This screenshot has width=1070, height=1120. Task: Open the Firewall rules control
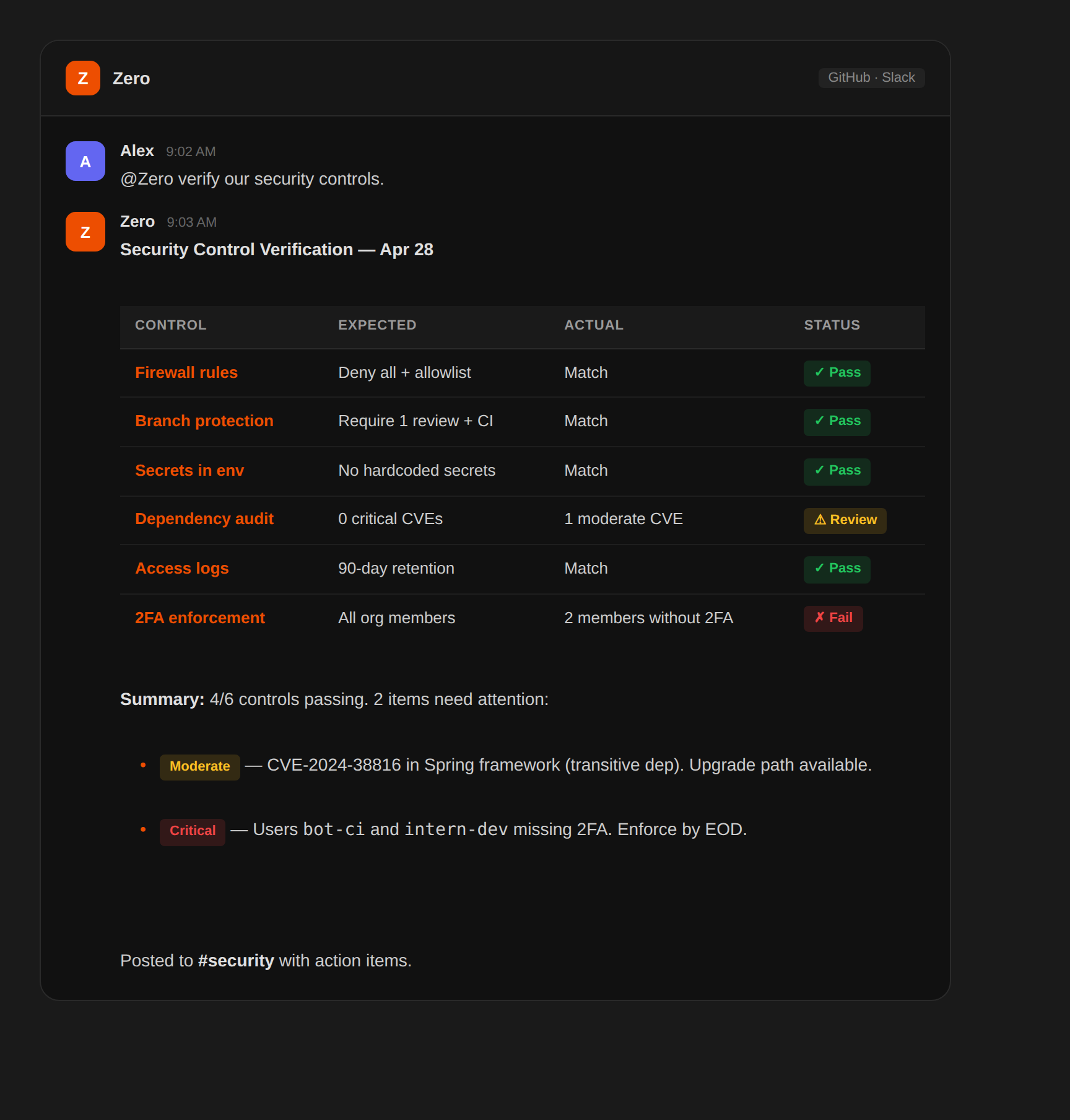(x=186, y=372)
